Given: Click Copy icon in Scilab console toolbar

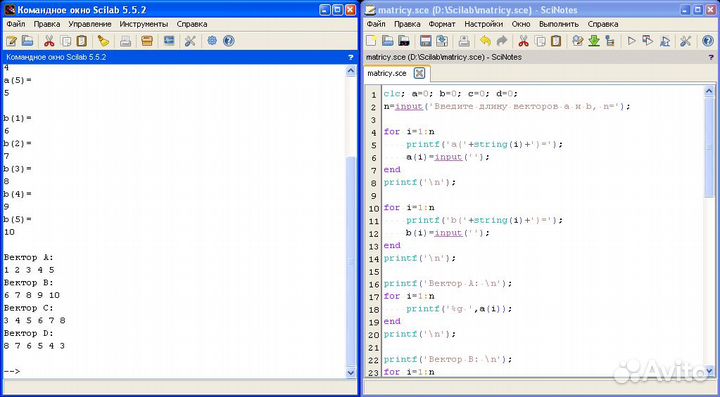Looking at the screenshot, I should (66, 41).
